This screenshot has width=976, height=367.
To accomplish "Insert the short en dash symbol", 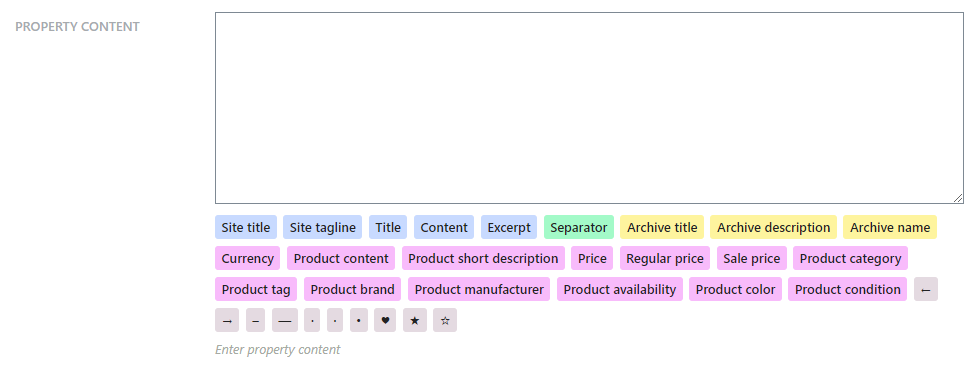I will (256, 320).
